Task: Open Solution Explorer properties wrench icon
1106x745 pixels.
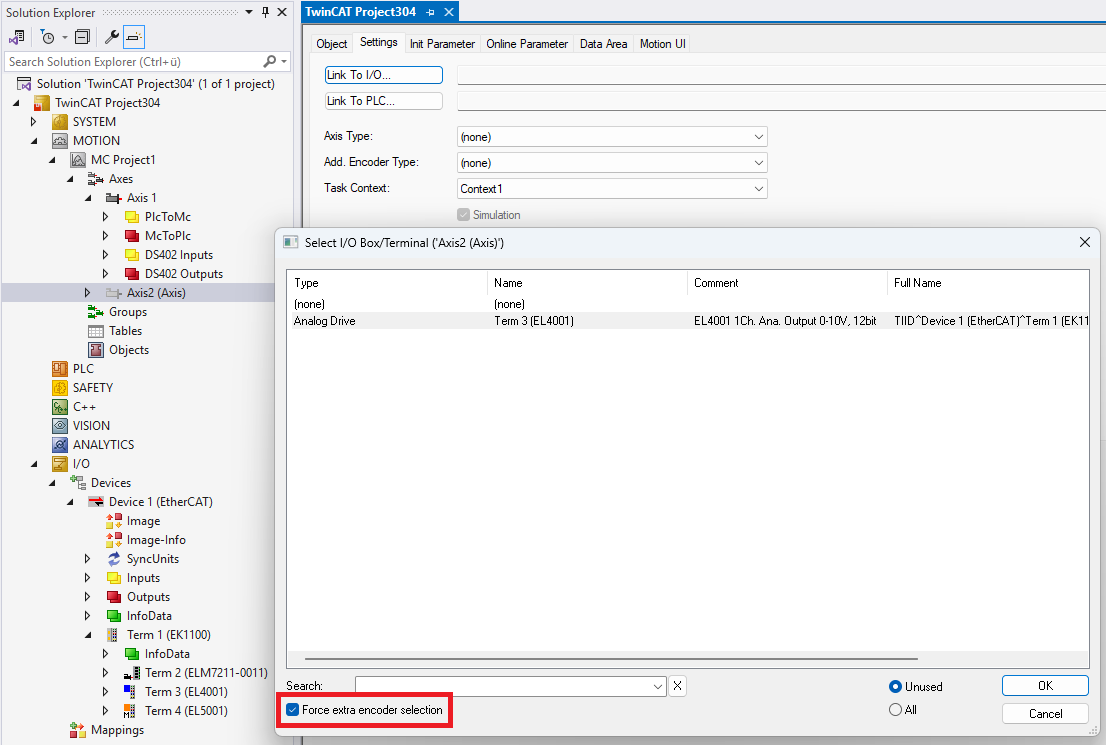Action: point(111,37)
